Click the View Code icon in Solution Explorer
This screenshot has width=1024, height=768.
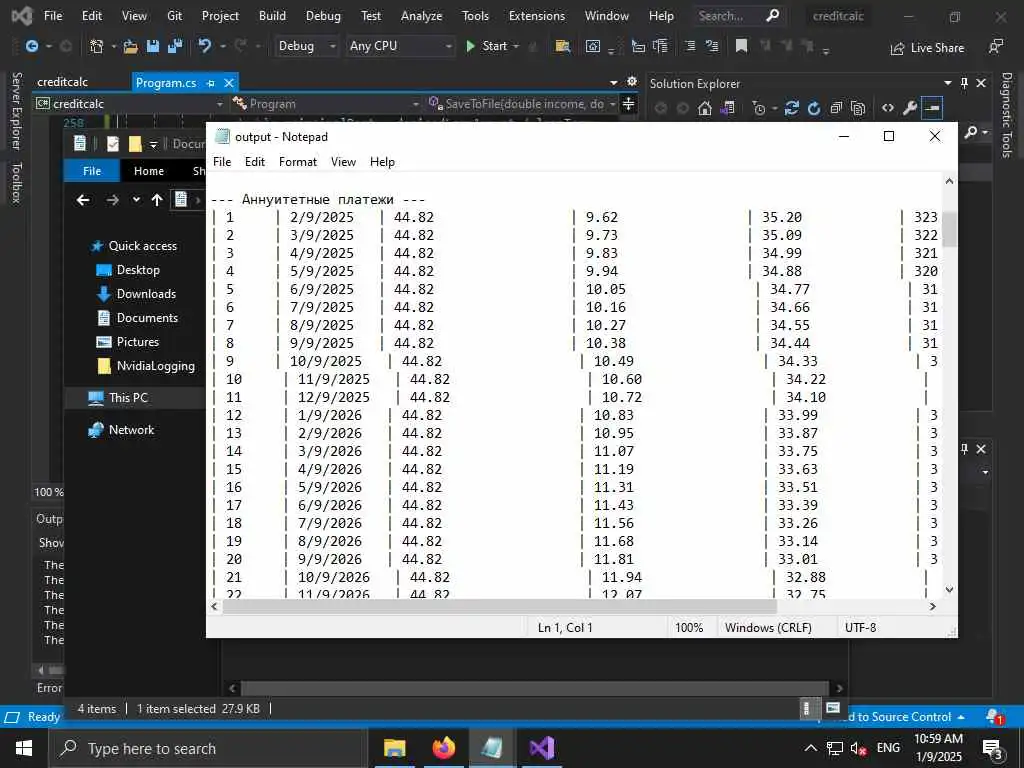click(x=888, y=108)
